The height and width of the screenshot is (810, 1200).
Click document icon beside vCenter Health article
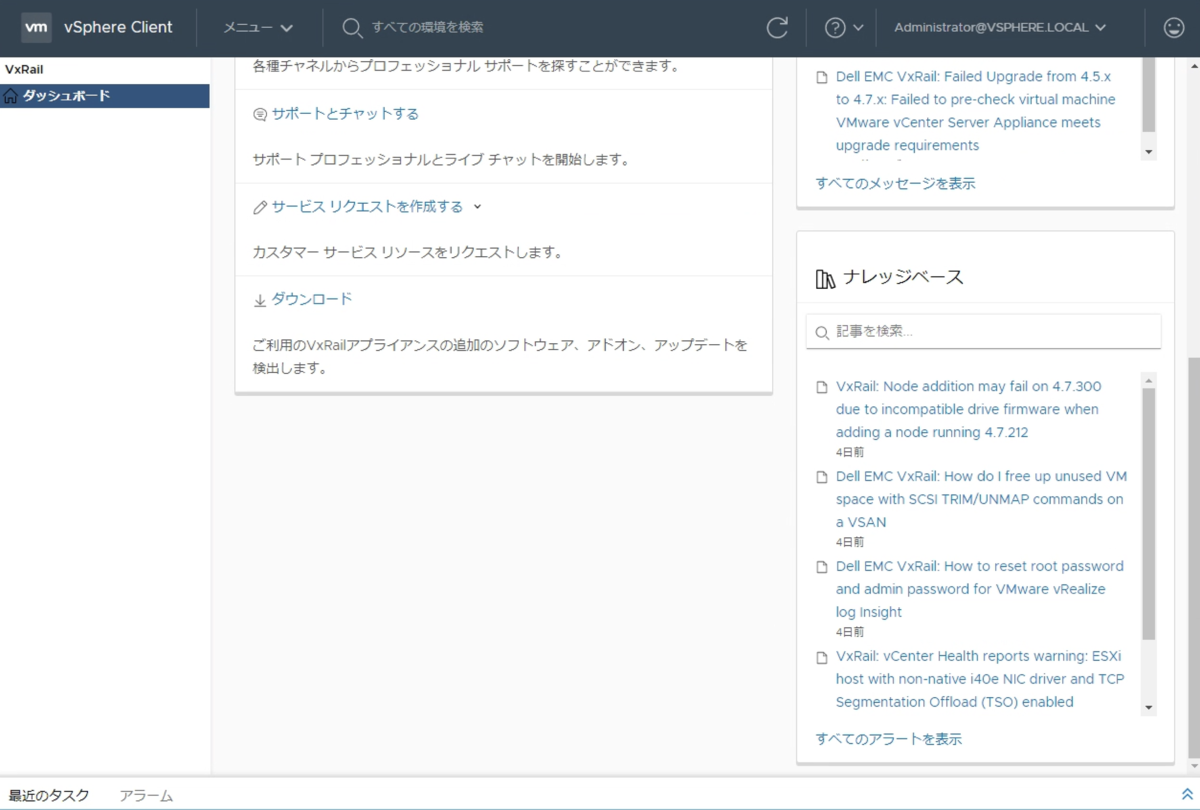822,657
